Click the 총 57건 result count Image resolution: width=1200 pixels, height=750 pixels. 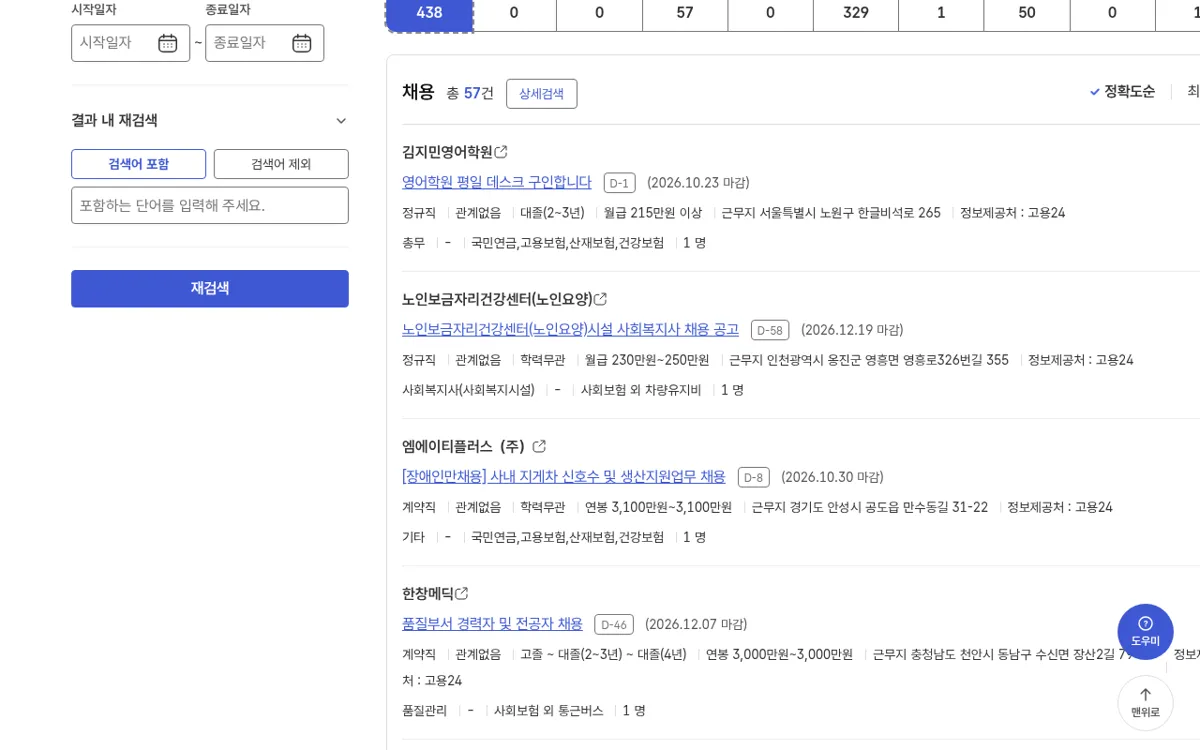(x=470, y=93)
